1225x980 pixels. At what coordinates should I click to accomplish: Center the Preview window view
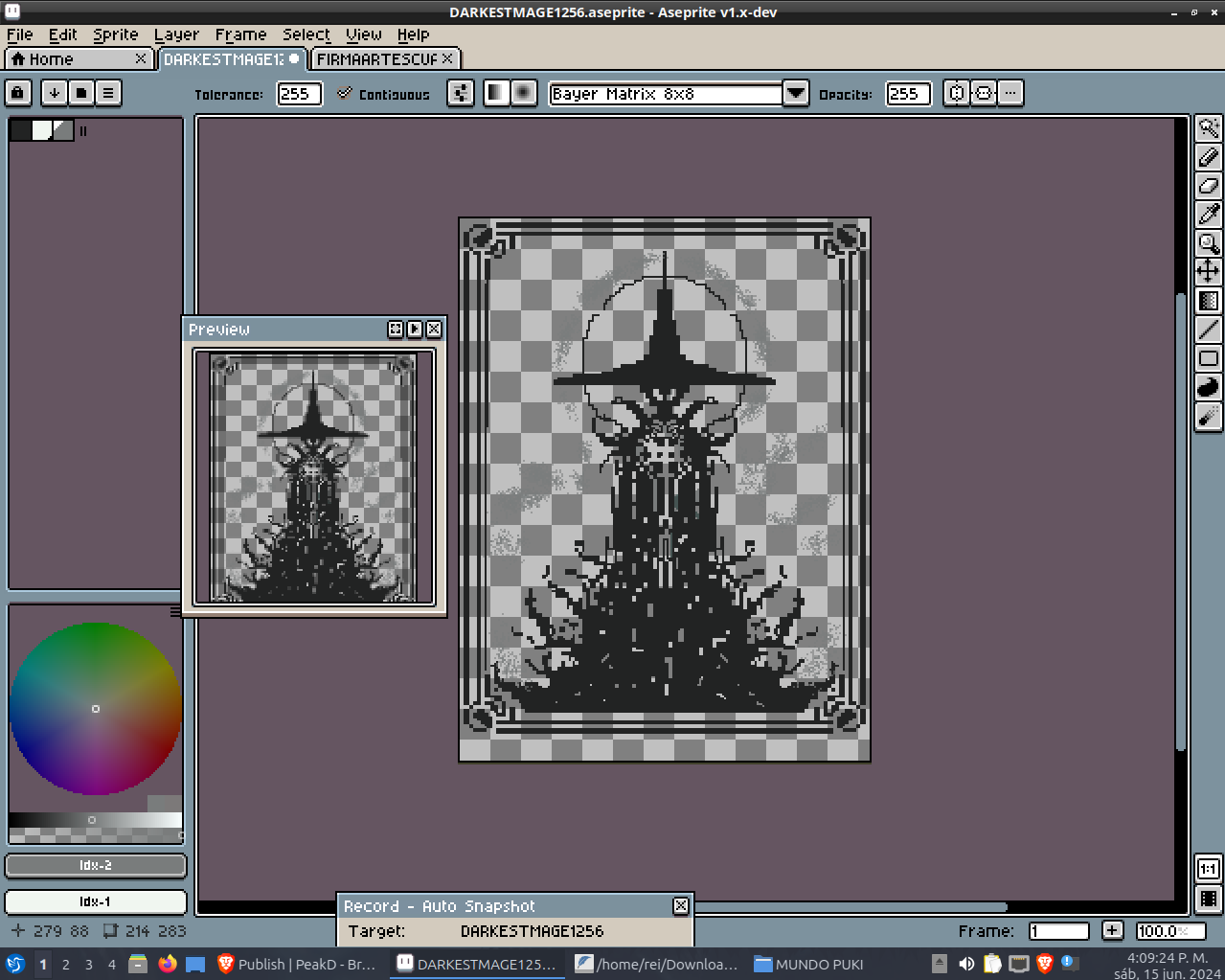(396, 330)
